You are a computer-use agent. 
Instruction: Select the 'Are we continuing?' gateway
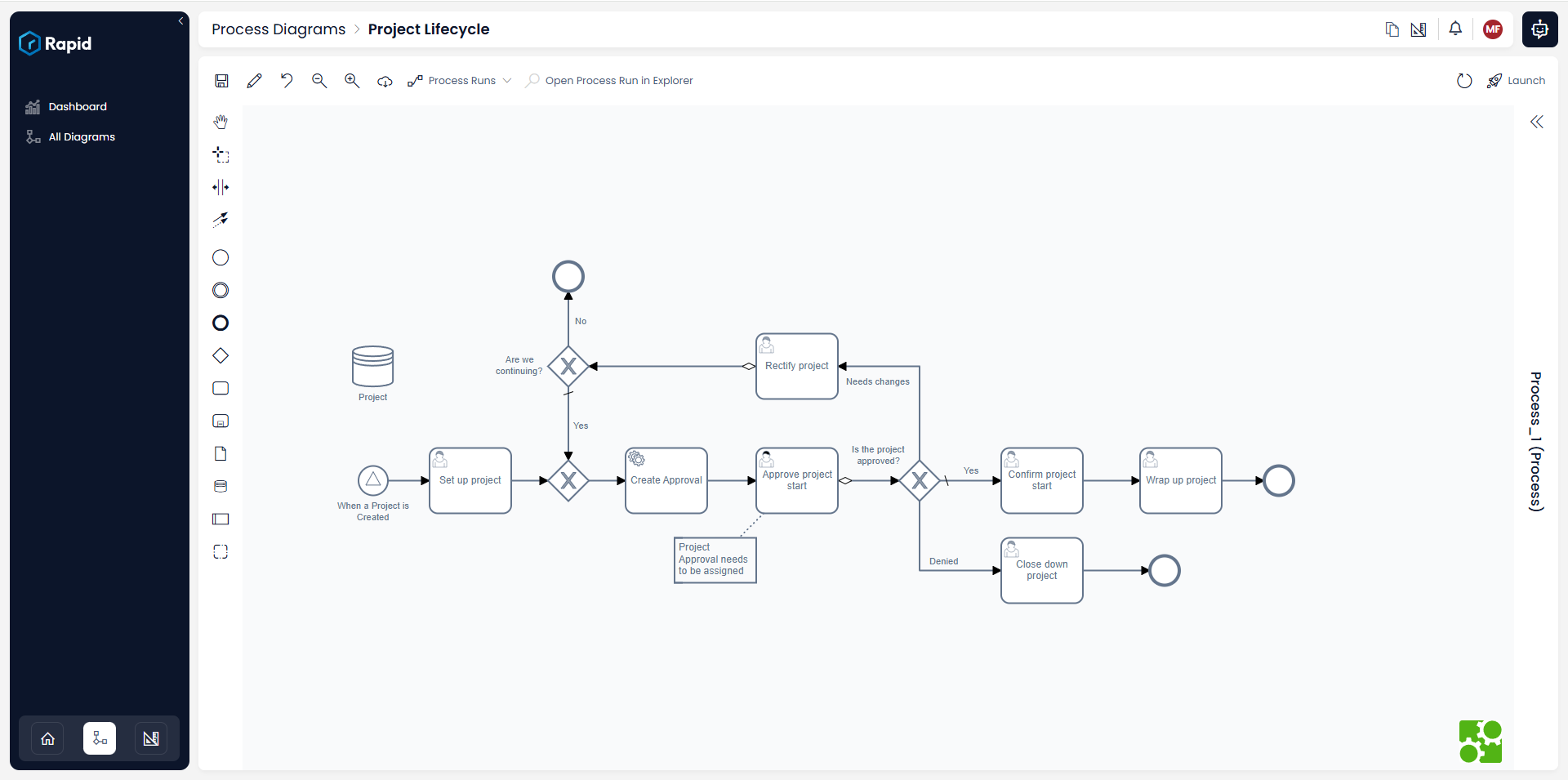click(x=568, y=366)
